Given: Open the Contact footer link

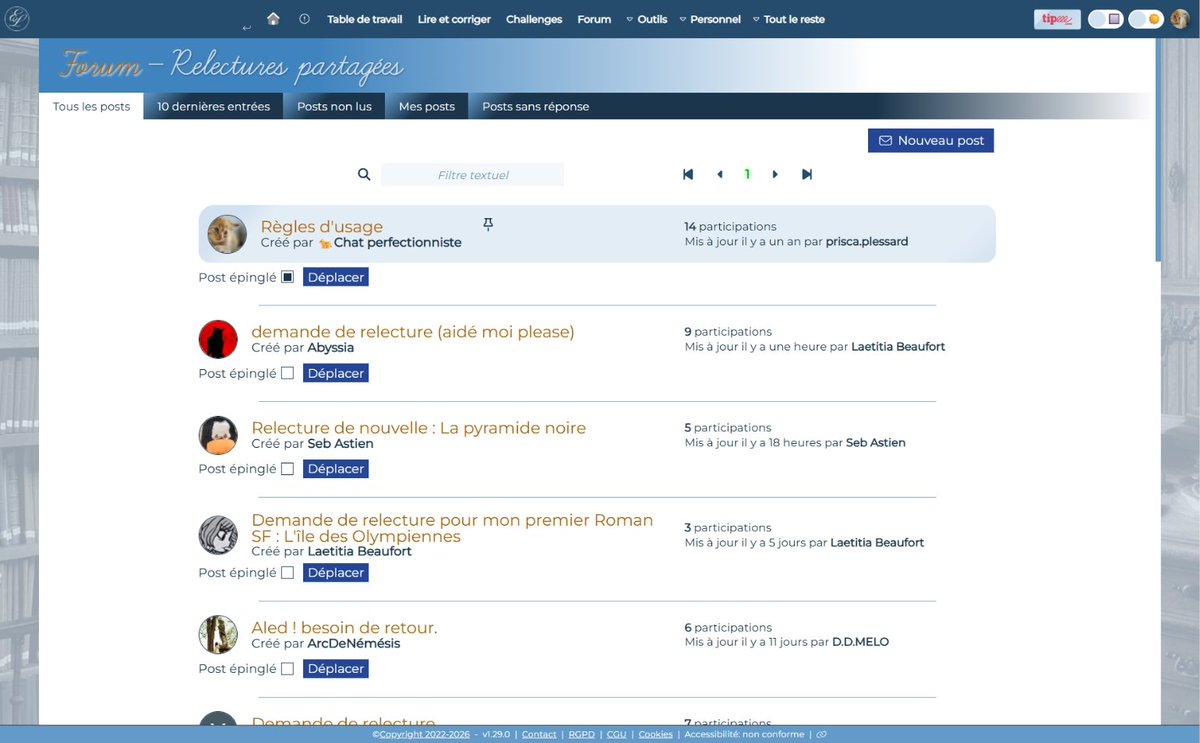Looking at the screenshot, I should (x=539, y=734).
